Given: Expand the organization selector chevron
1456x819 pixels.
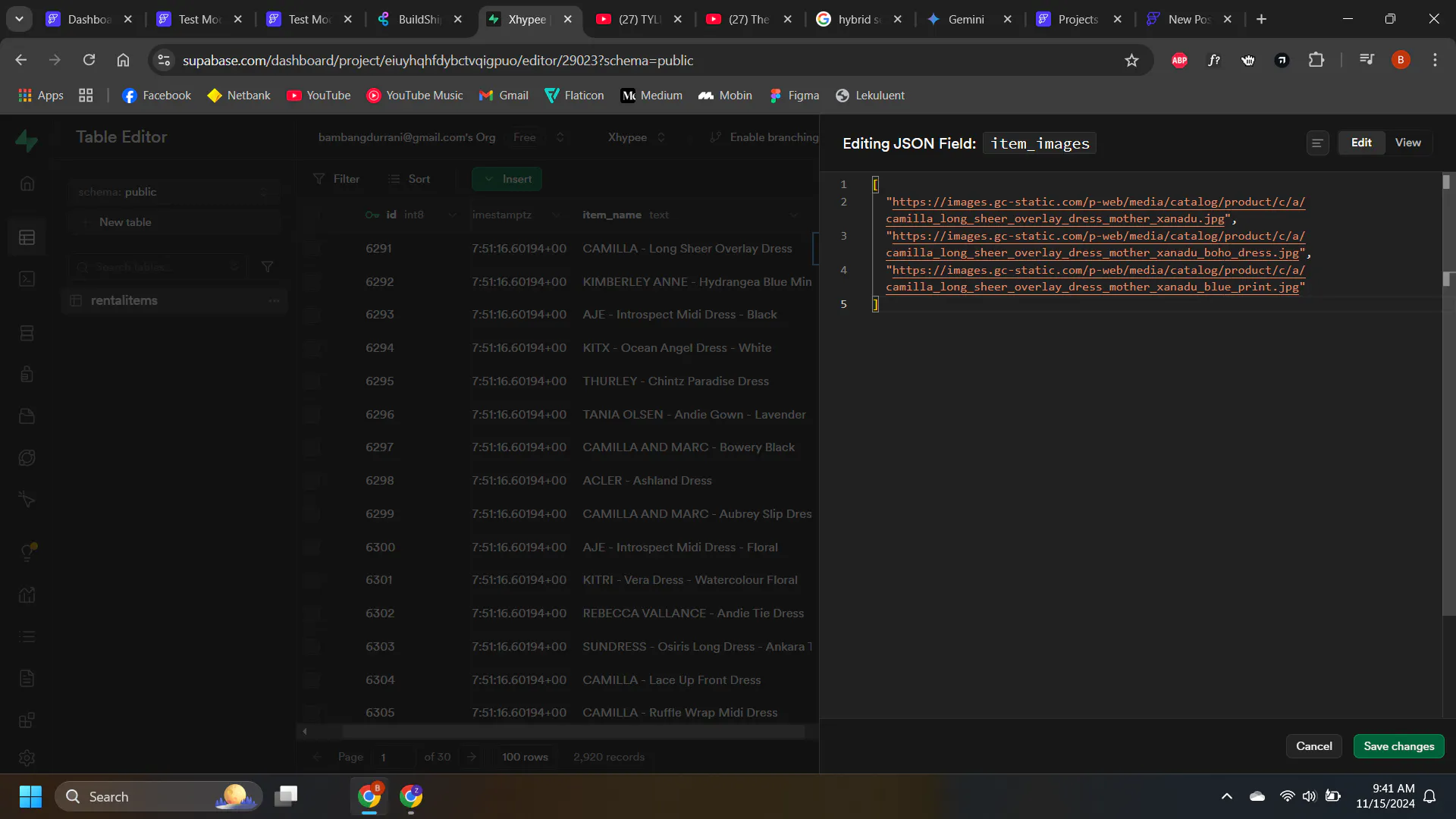Looking at the screenshot, I should coord(560,137).
